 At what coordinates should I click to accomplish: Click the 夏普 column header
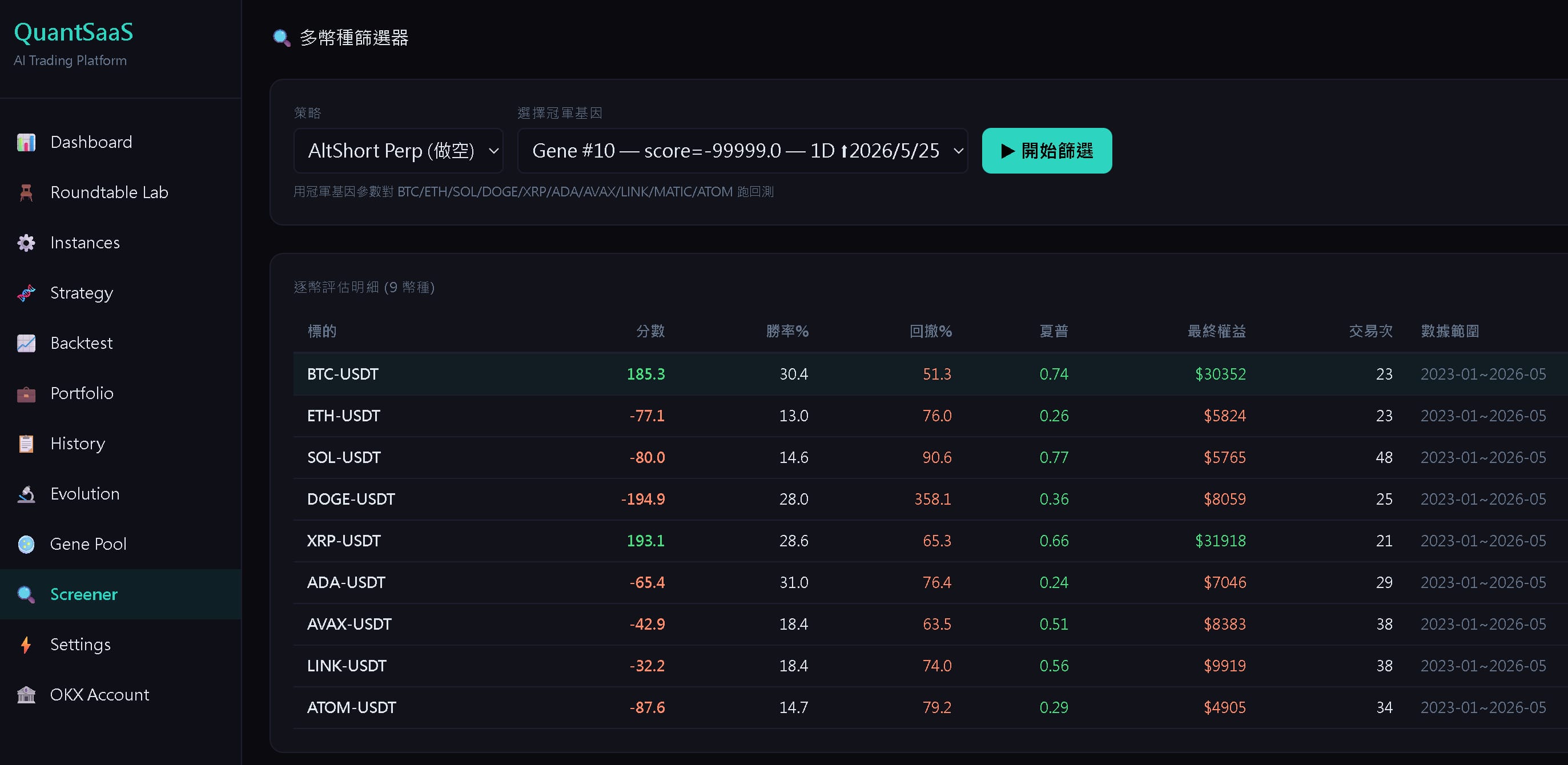[x=1054, y=331]
